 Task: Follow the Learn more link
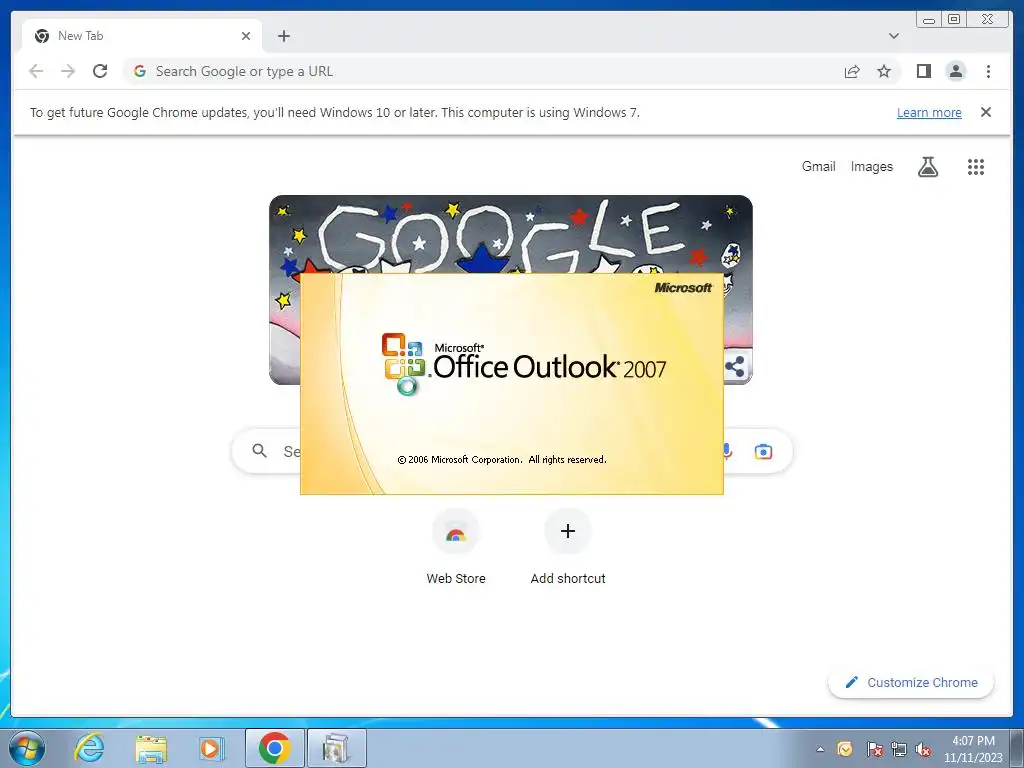tap(929, 112)
